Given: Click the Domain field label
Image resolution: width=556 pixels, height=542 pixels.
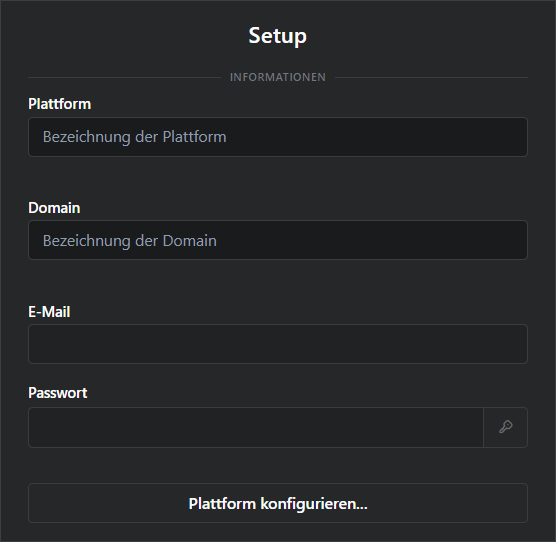Looking at the screenshot, I should coord(54,208).
